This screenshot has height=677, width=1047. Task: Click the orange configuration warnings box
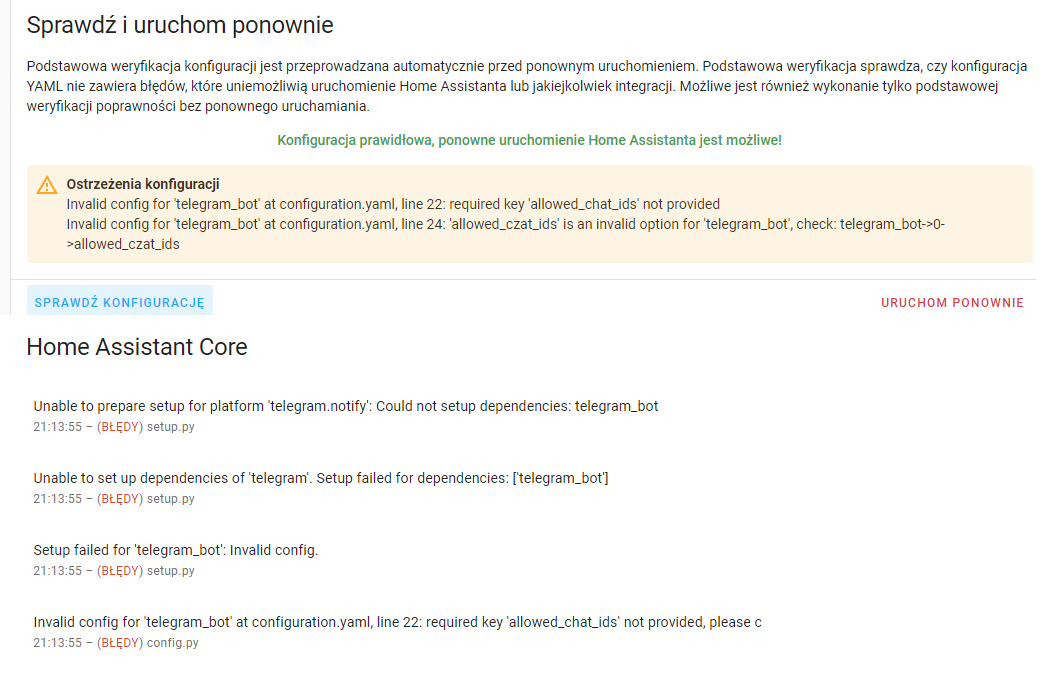(x=530, y=214)
